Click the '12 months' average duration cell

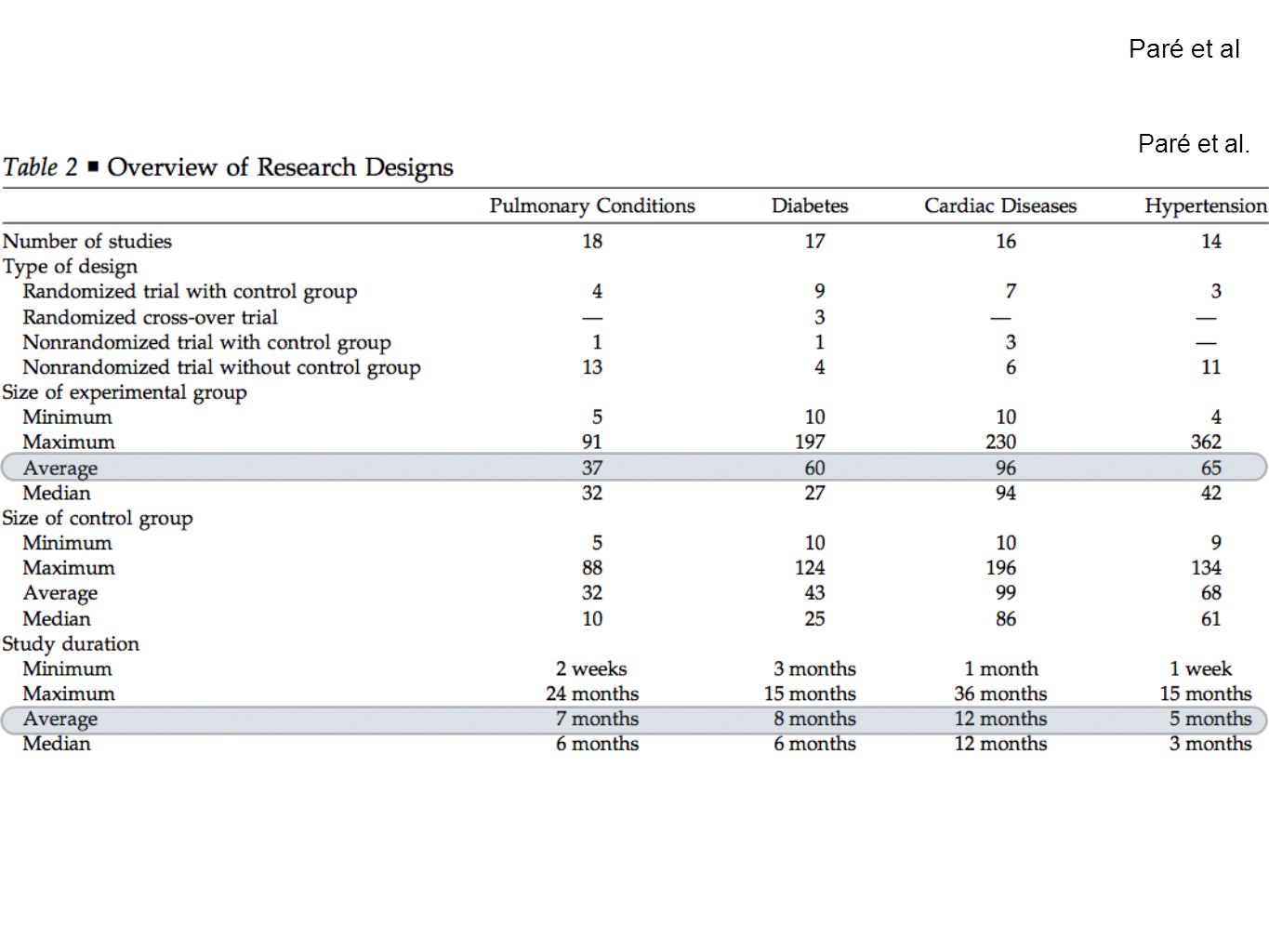[1000, 719]
